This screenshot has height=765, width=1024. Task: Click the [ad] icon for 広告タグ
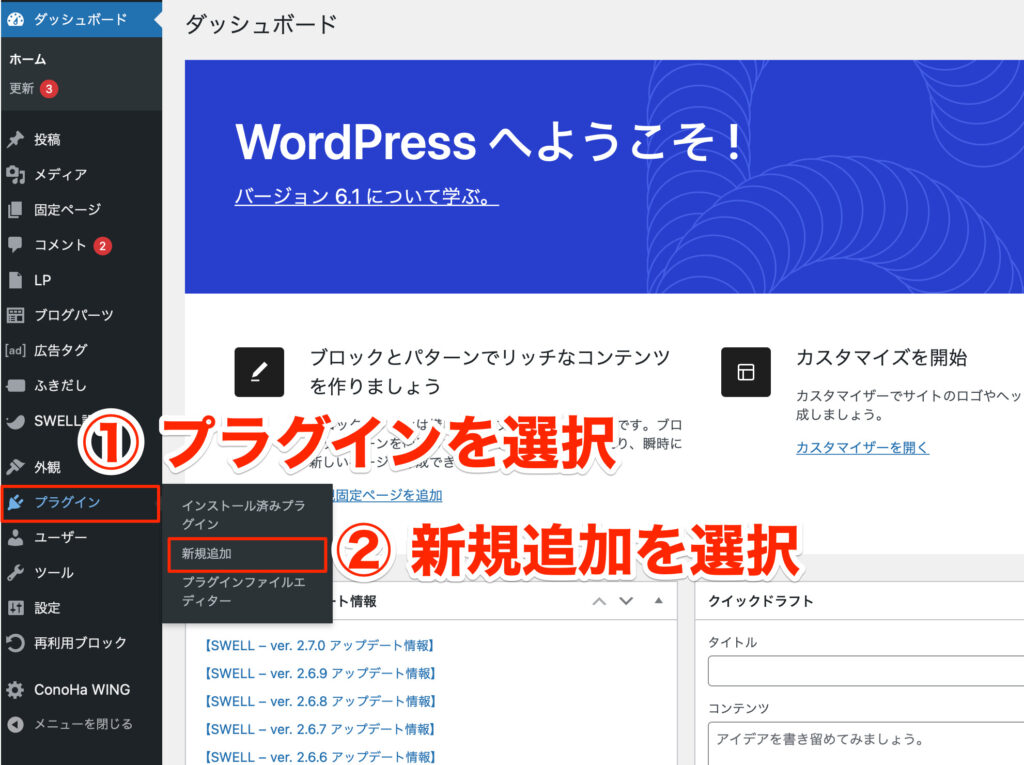(x=15, y=351)
